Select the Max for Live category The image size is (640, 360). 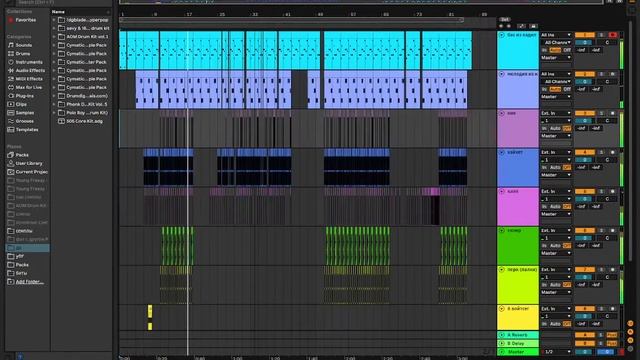tap(29, 87)
